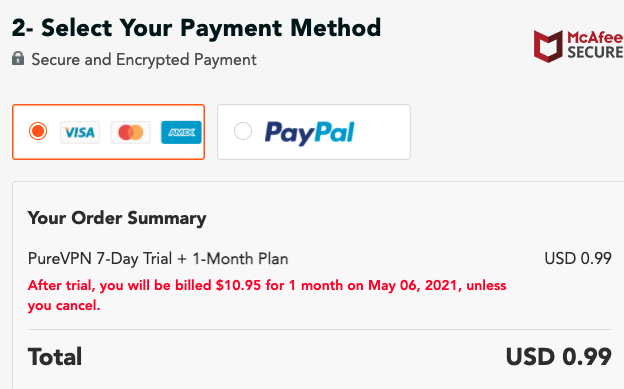Click the Mastercard logo icon
This screenshot has height=389, width=624.
tap(131, 132)
